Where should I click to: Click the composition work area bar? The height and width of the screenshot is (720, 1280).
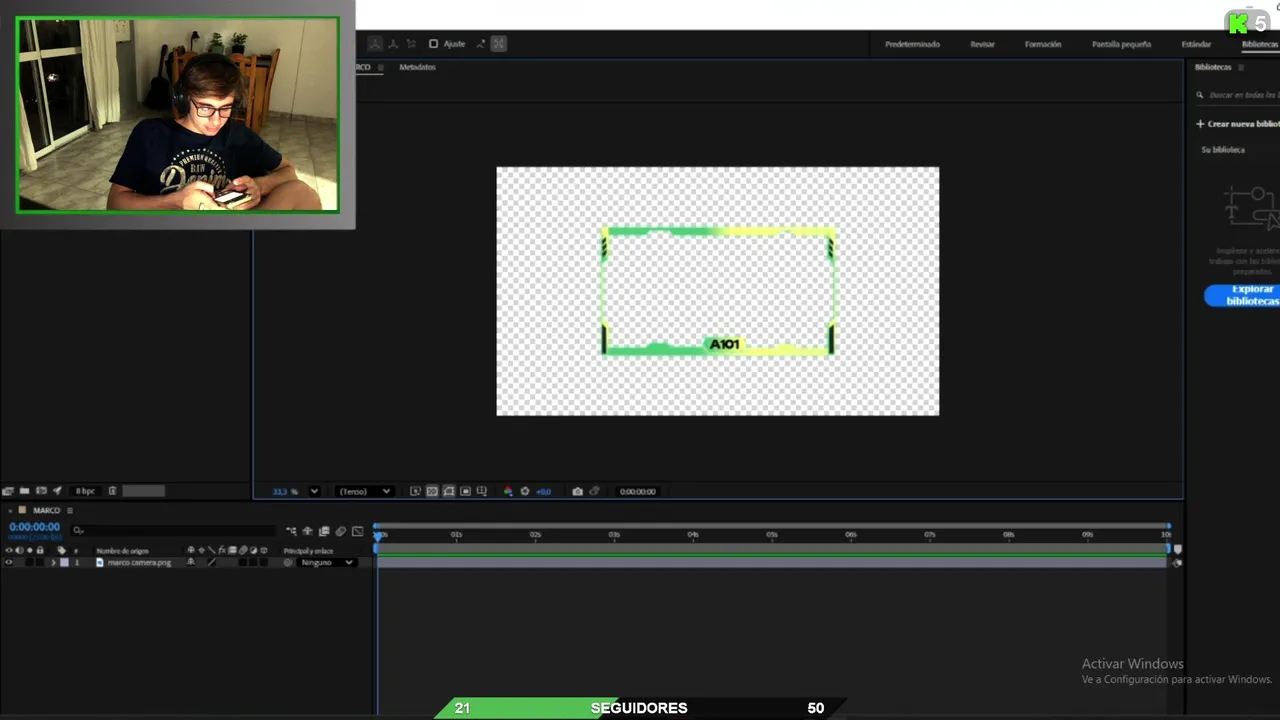click(x=772, y=549)
